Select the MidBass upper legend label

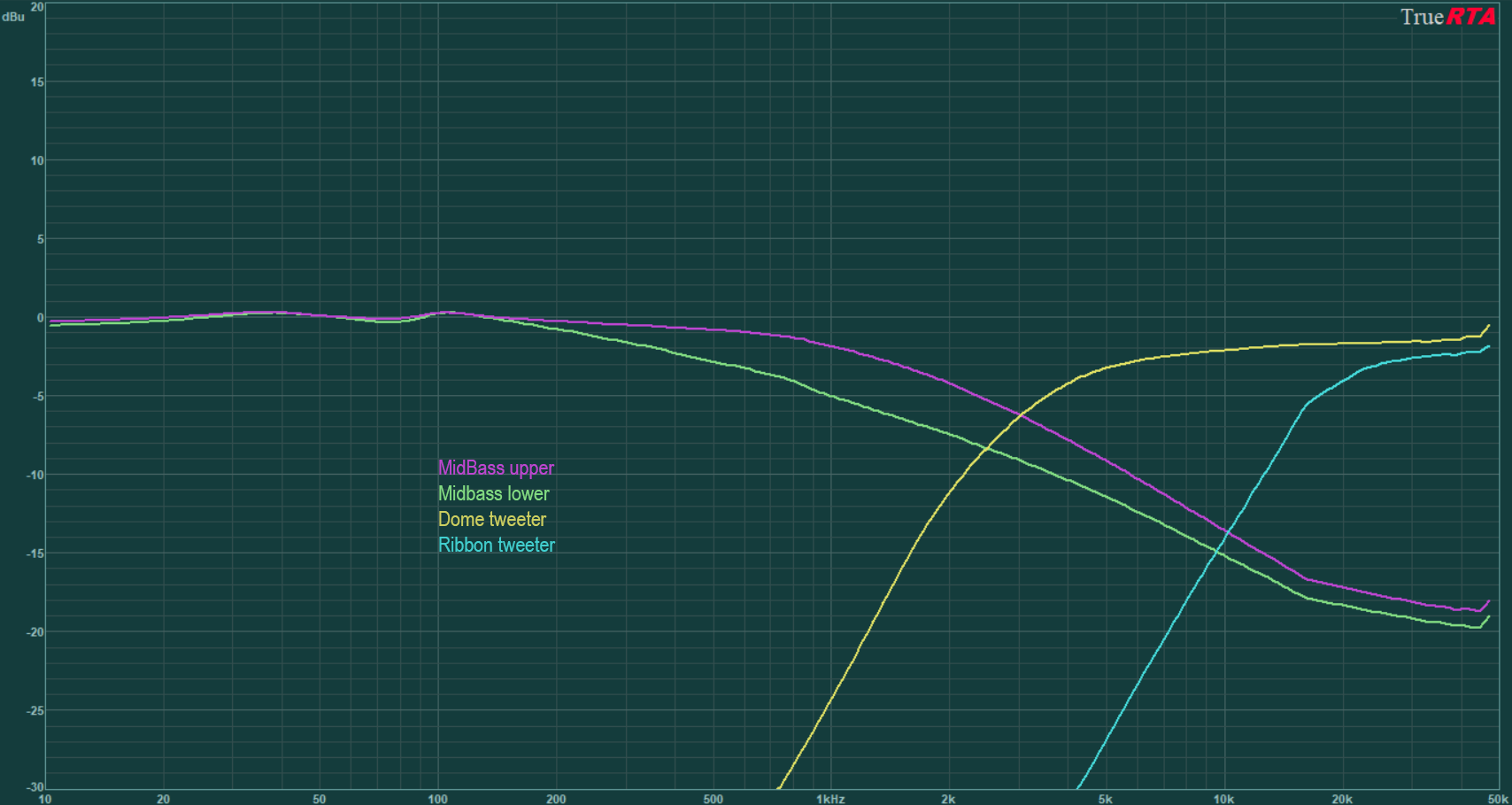496,468
